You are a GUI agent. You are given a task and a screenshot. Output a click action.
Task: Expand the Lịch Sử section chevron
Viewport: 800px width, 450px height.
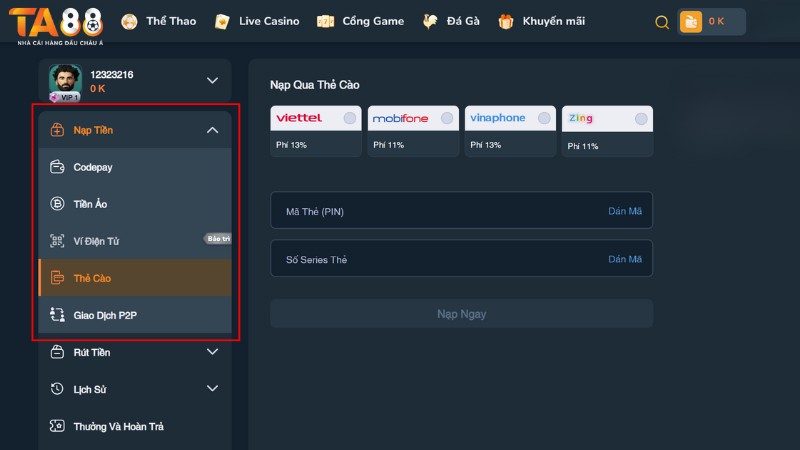click(212, 388)
